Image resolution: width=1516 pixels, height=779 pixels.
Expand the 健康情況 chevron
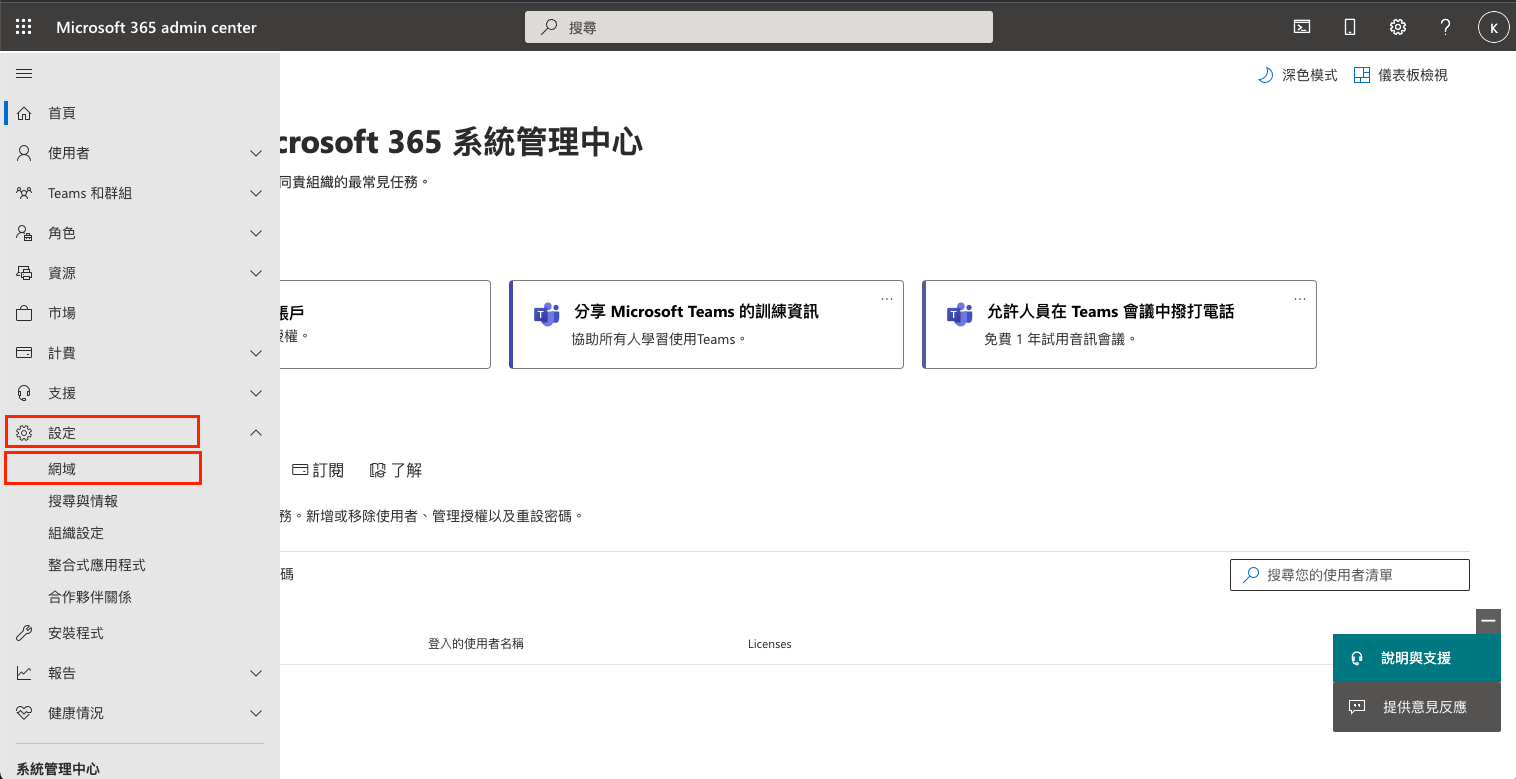pos(256,713)
